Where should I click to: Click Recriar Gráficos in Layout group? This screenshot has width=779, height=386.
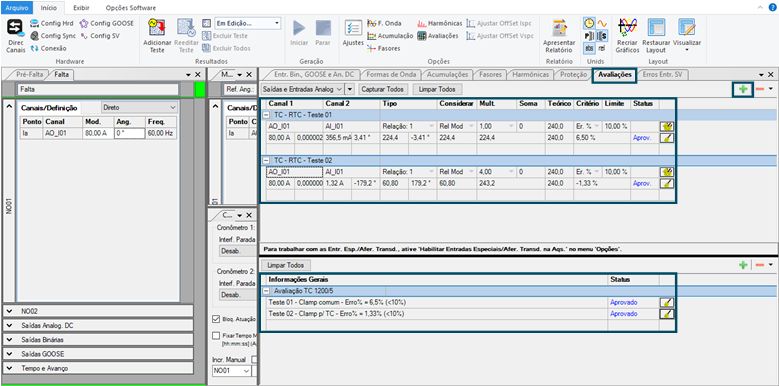click(x=627, y=36)
